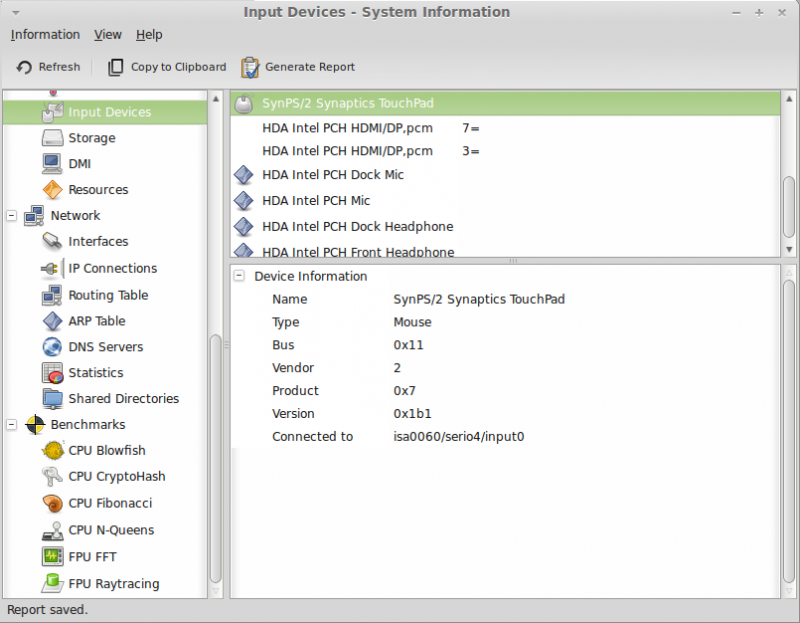Collapse the Device Information section
The image size is (800, 623).
(x=240, y=276)
